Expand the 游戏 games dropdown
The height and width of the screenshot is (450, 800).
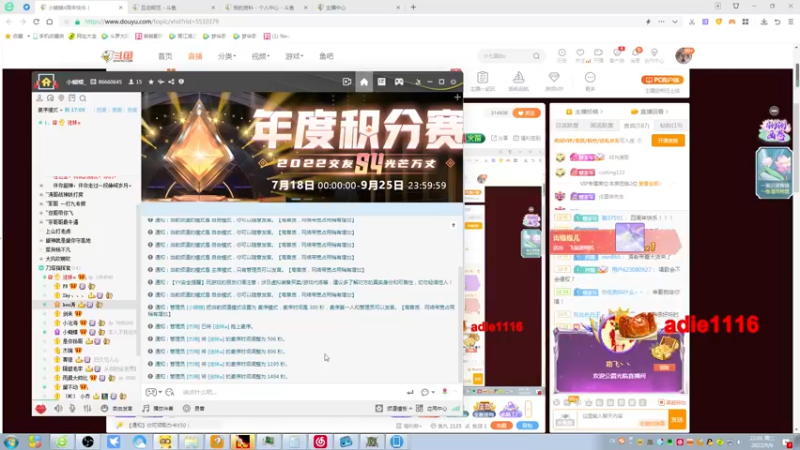(294, 56)
